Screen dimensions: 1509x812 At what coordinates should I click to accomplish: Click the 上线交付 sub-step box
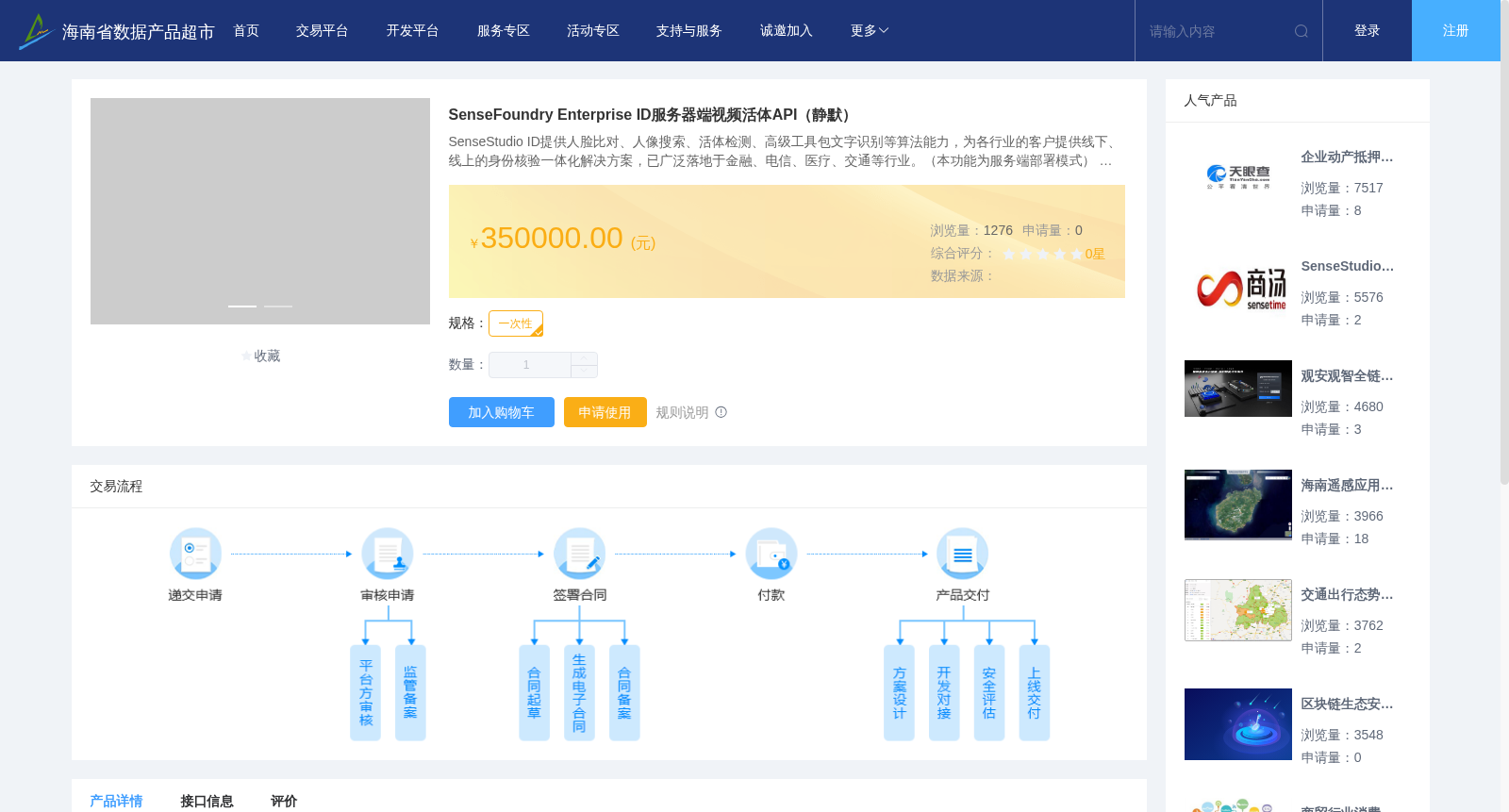pyautogui.click(x=1035, y=692)
